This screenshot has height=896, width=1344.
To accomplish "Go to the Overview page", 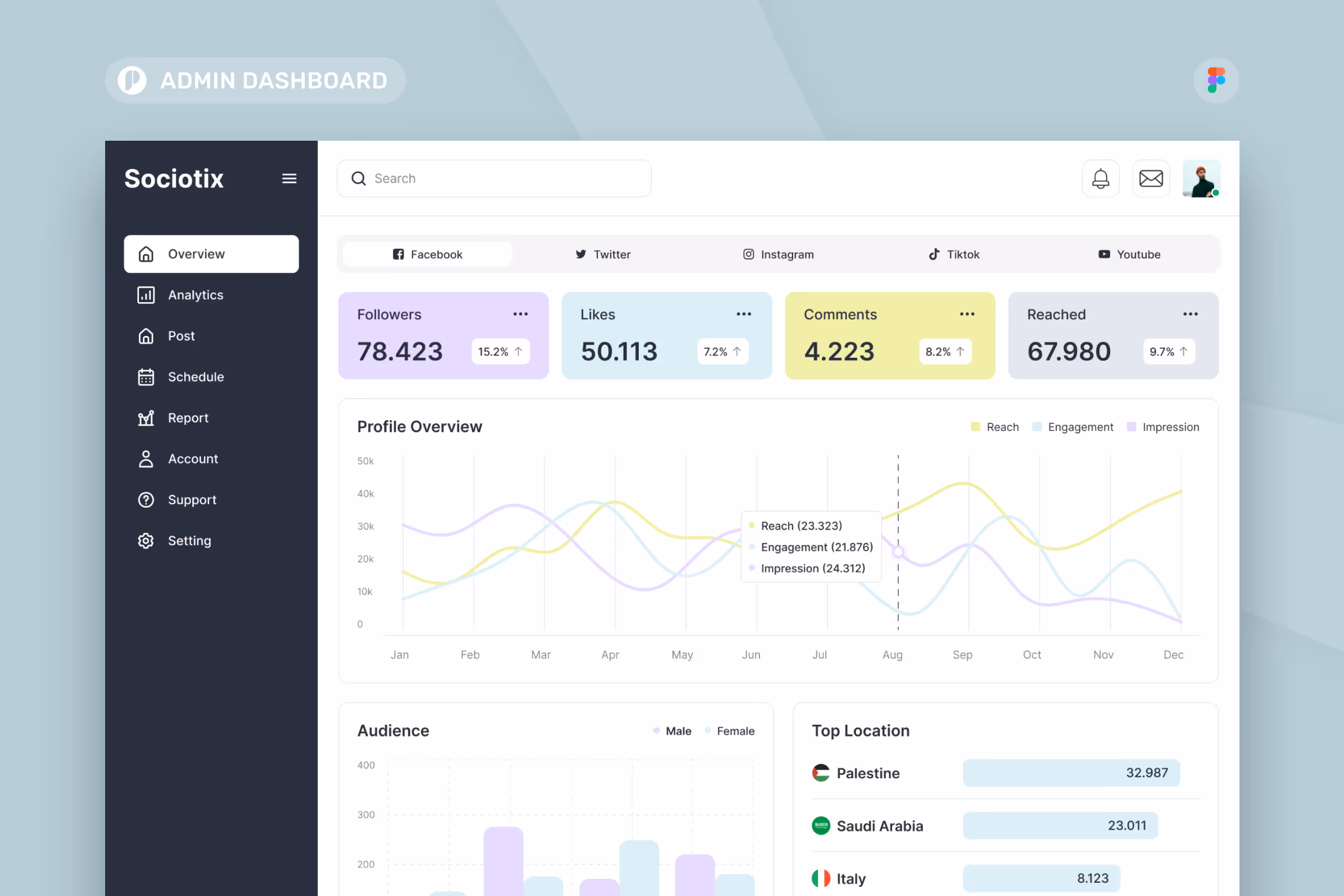I will pyautogui.click(x=196, y=253).
